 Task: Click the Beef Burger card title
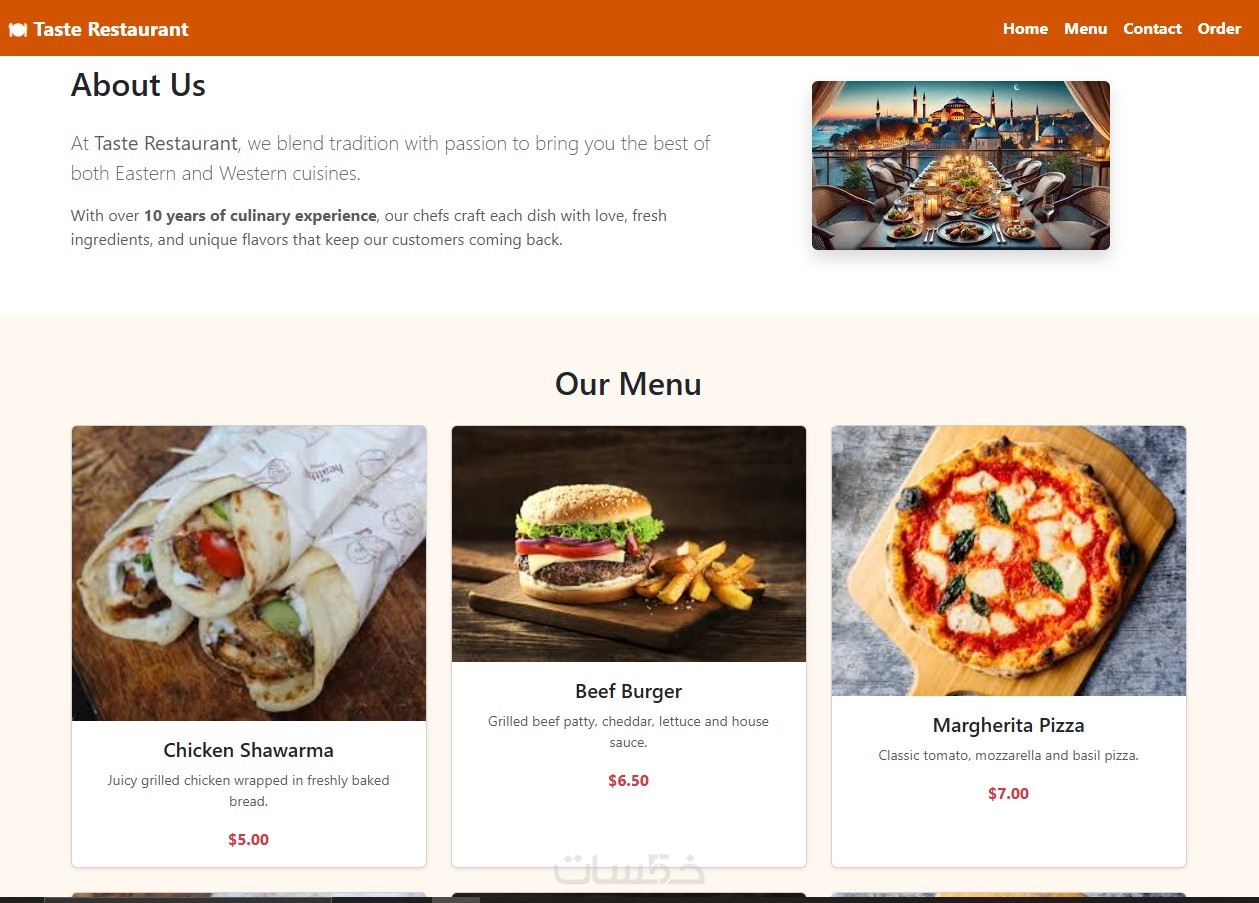tap(629, 691)
